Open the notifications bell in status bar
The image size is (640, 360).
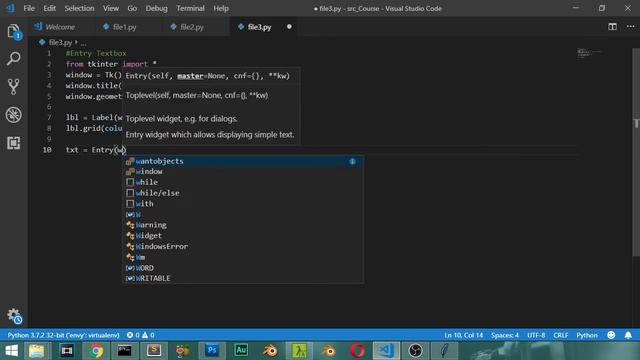coord(628,335)
